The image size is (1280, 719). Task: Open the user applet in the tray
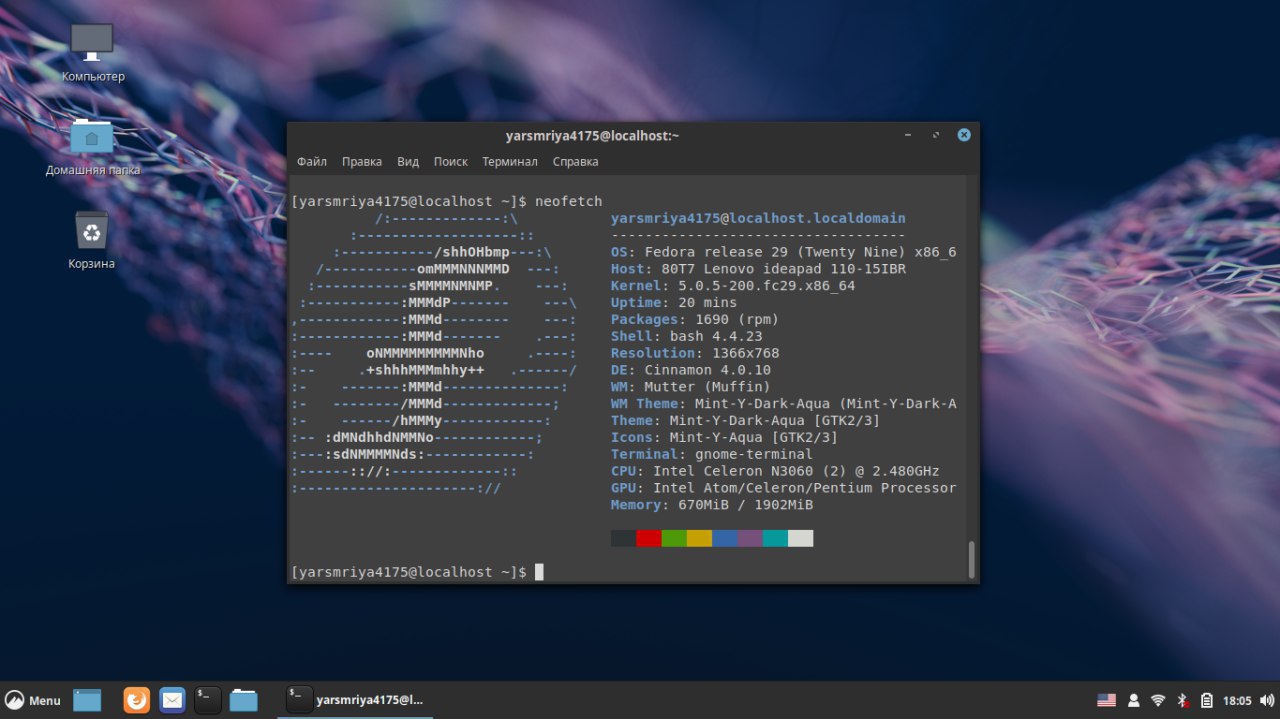1134,700
